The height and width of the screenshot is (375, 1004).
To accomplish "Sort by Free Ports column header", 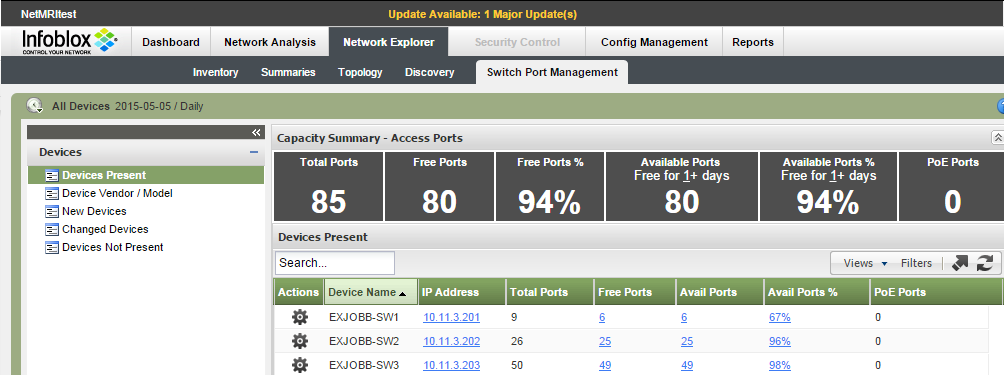I will pos(635,292).
